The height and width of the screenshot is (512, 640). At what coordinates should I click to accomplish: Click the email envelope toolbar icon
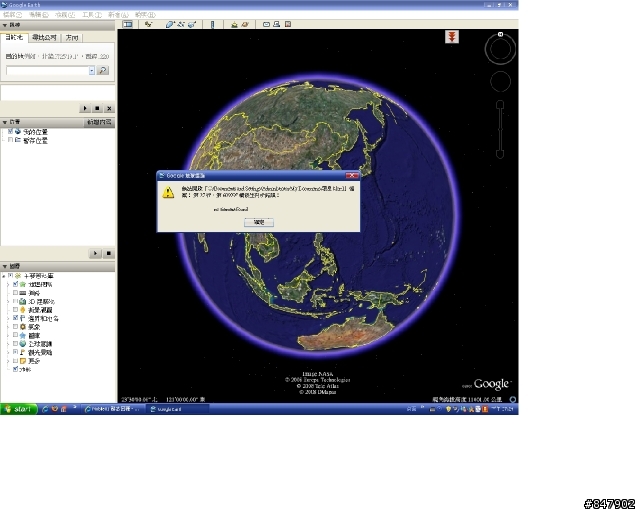266,24
